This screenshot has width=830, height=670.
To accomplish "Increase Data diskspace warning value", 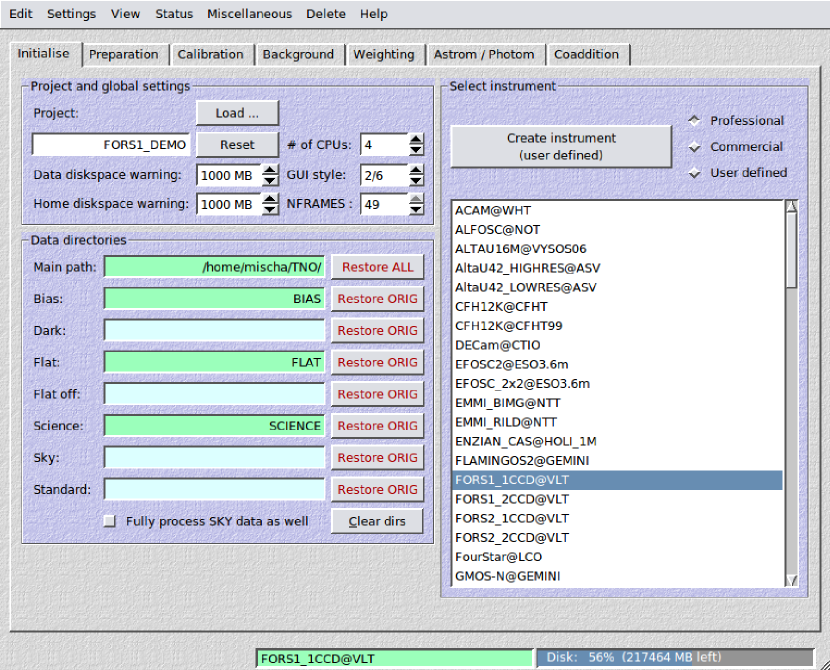I will (270, 169).
